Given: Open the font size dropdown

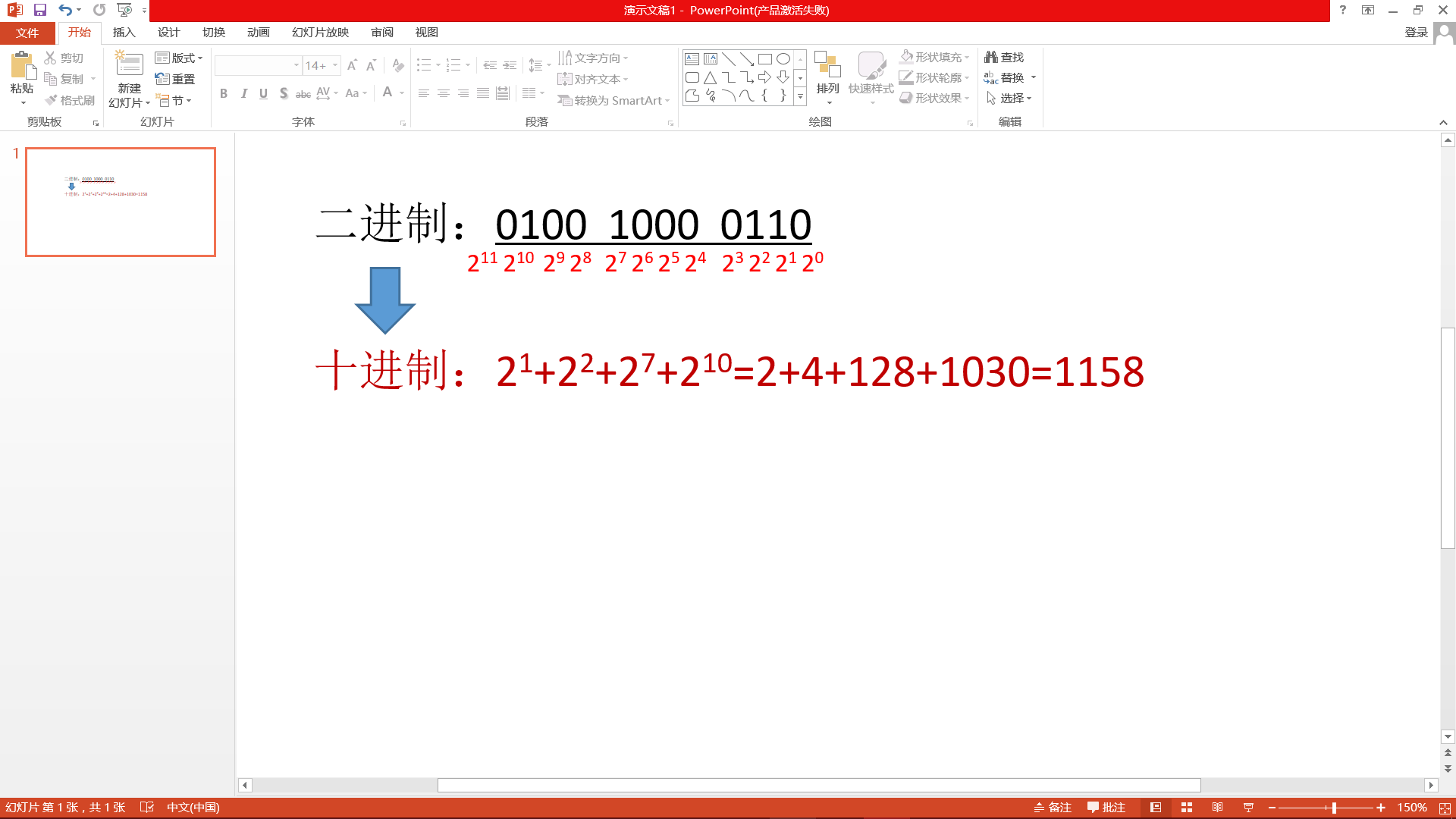Looking at the screenshot, I should (334, 65).
